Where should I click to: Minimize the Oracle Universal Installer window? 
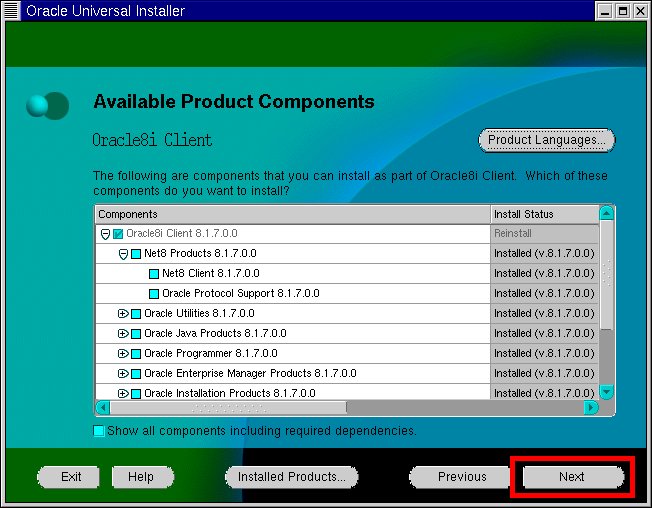click(x=605, y=11)
